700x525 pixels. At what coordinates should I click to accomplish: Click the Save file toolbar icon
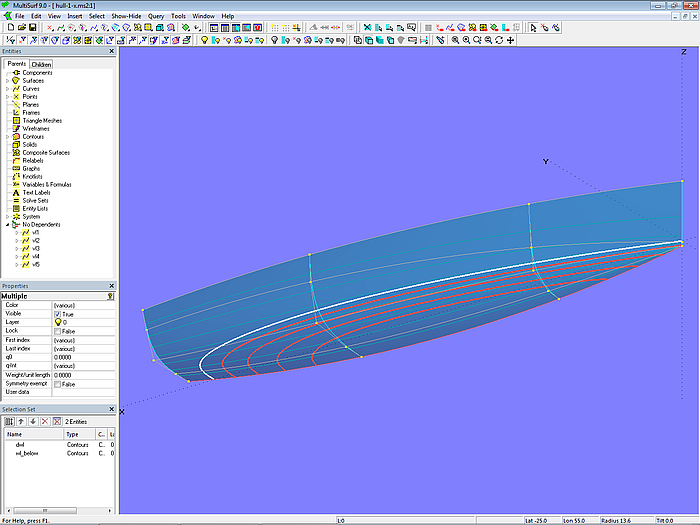pyautogui.click(x=33, y=28)
